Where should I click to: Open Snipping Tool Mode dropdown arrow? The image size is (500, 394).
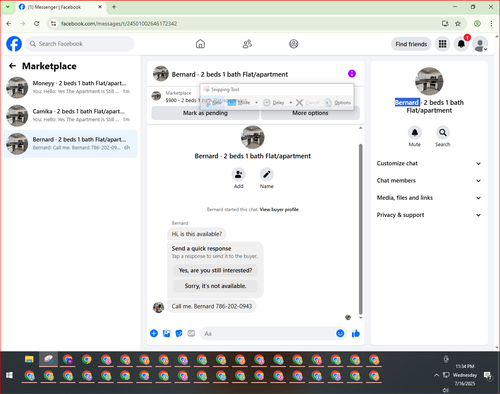pos(256,102)
